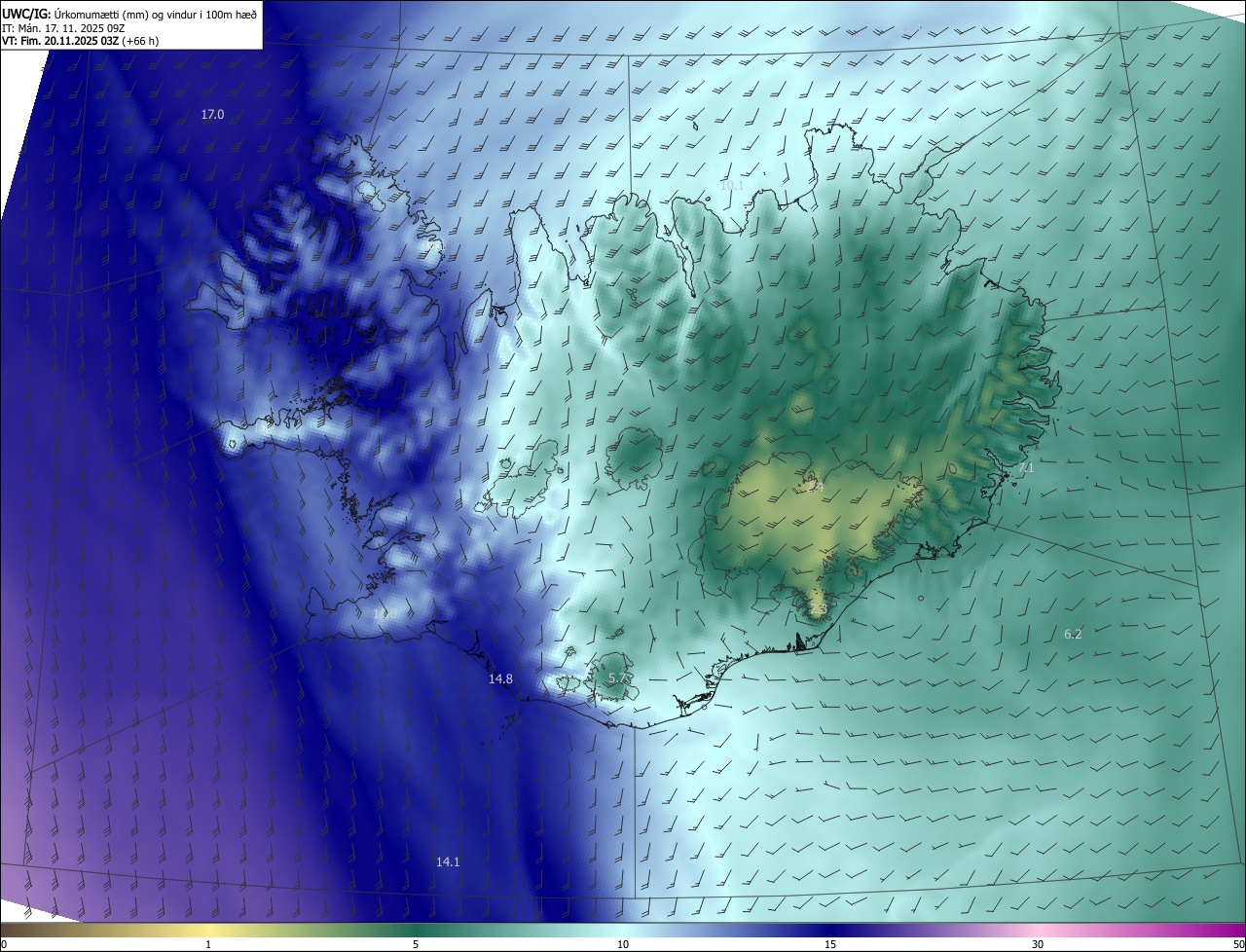
Task: Click the 50 tick on the color scale
Action: tap(1238, 944)
